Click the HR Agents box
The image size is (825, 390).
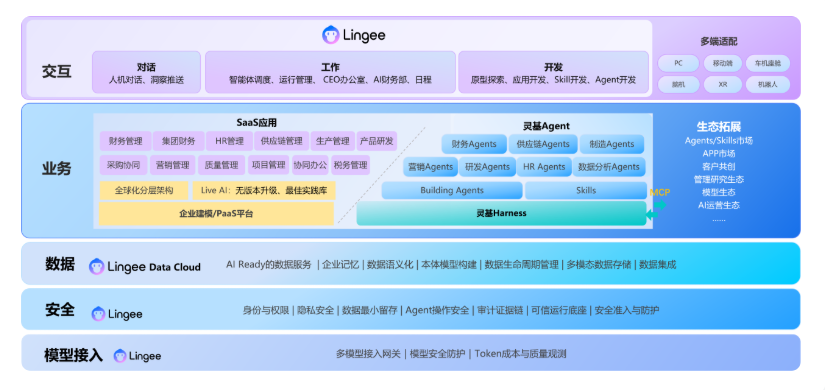tap(544, 167)
